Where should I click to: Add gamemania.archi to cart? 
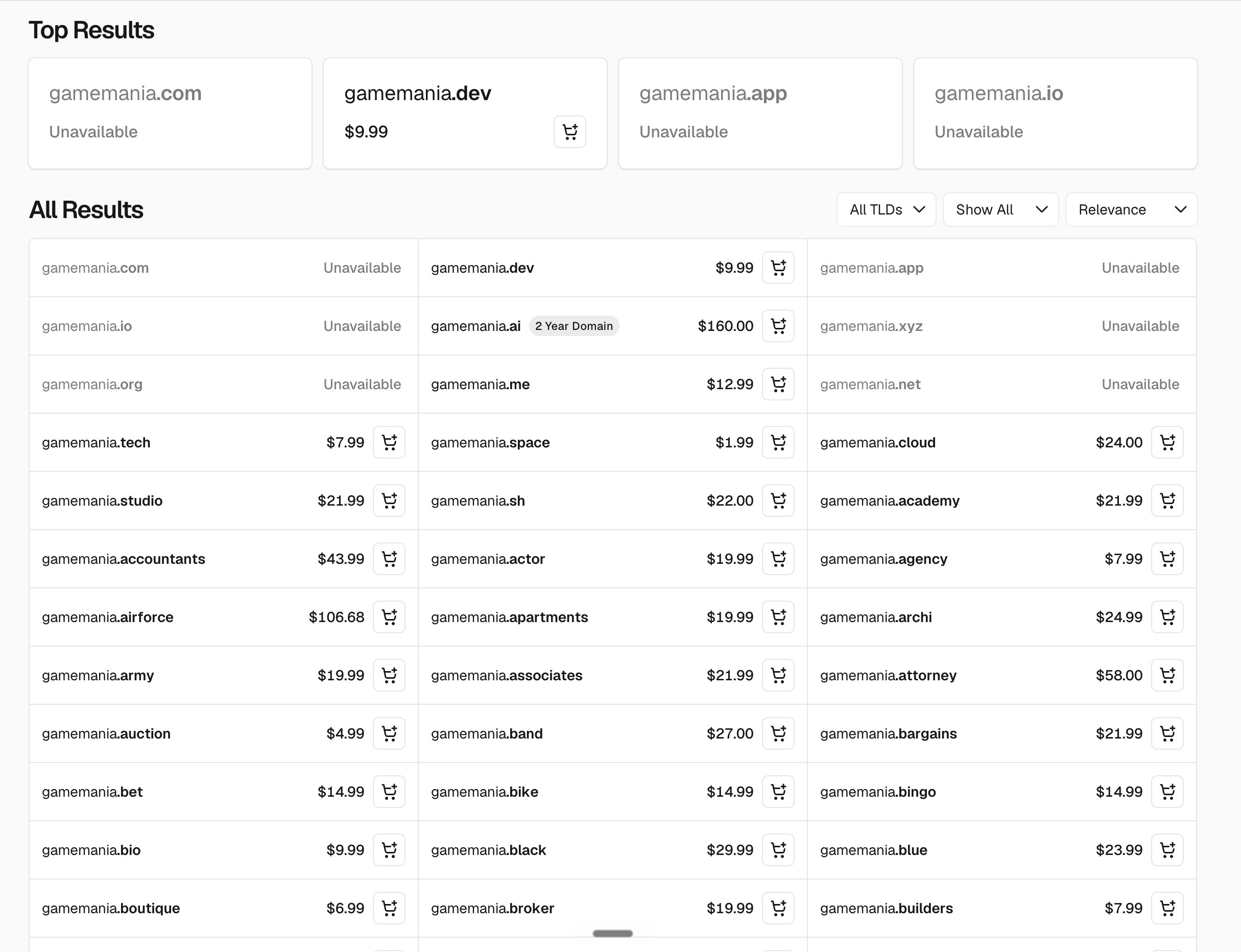pyautogui.click(x=1167, y=617)
